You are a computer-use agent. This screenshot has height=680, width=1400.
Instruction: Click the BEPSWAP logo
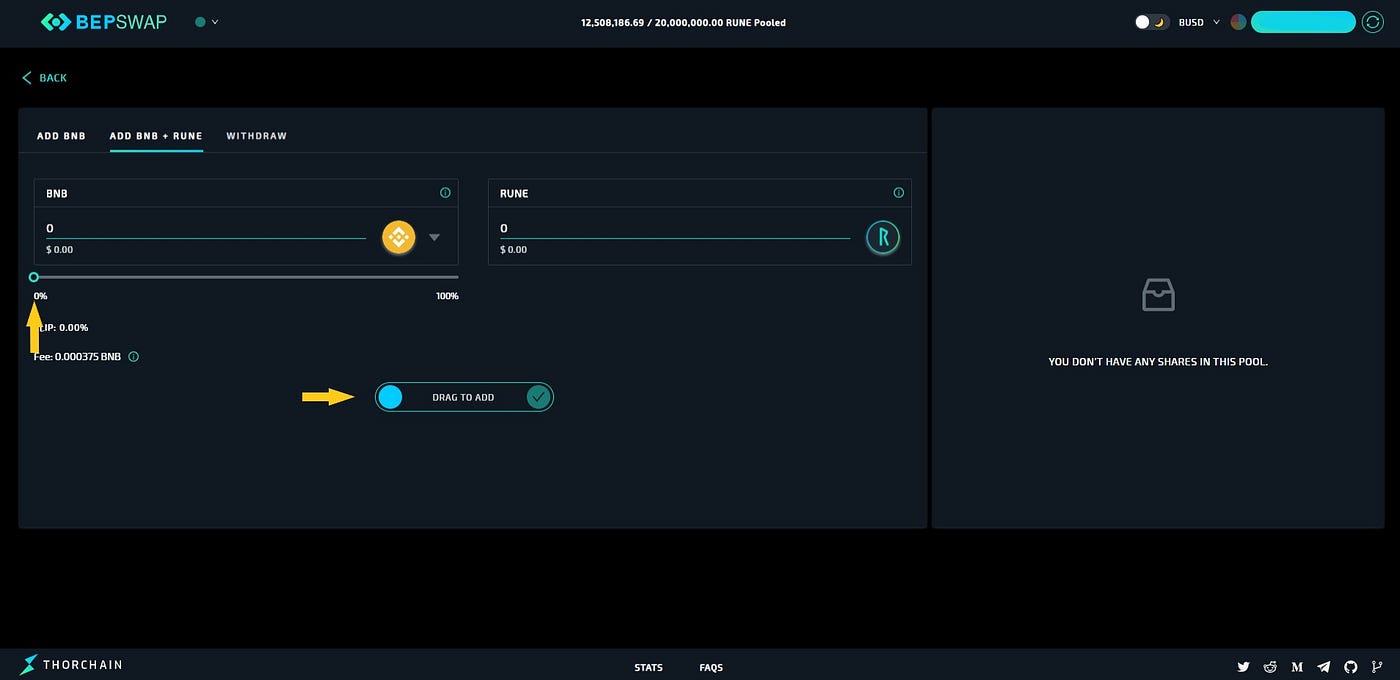tap(104, 21)
